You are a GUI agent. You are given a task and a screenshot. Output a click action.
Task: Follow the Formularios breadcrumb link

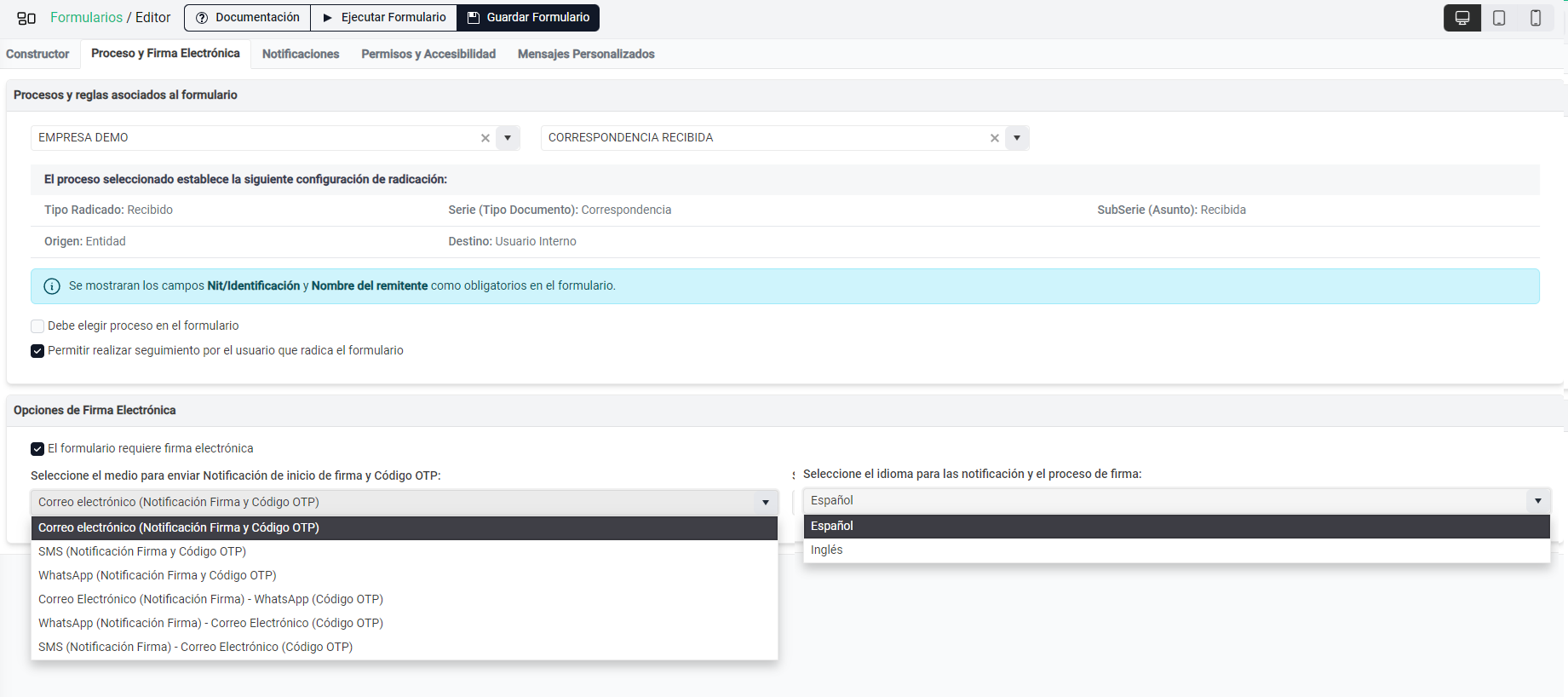(86, 18)
